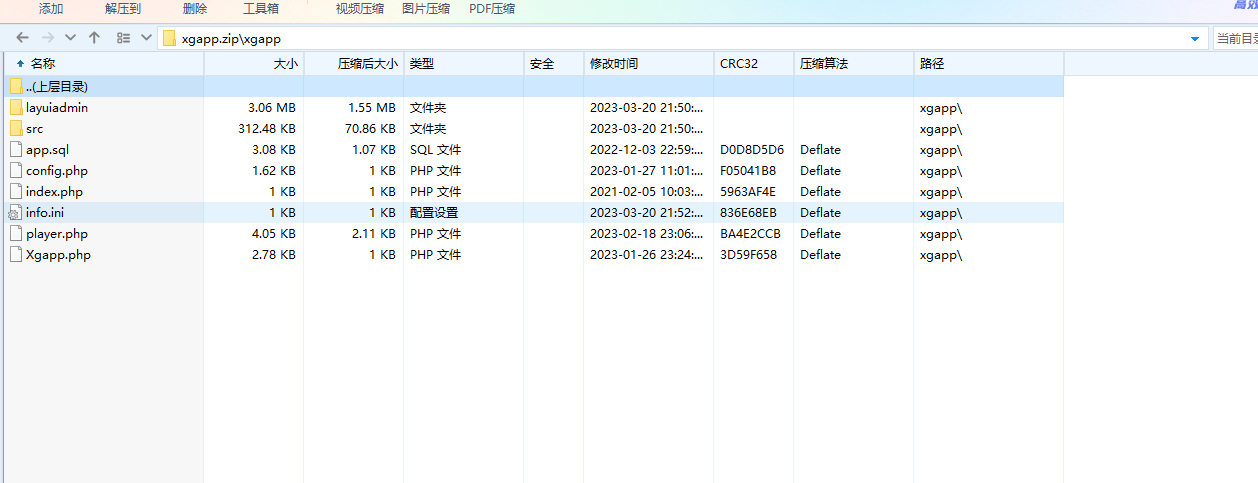The image size is (1258, 483).
Task: Click the list view mode icon
Action: pyautogui.click(x=123, y=38)
